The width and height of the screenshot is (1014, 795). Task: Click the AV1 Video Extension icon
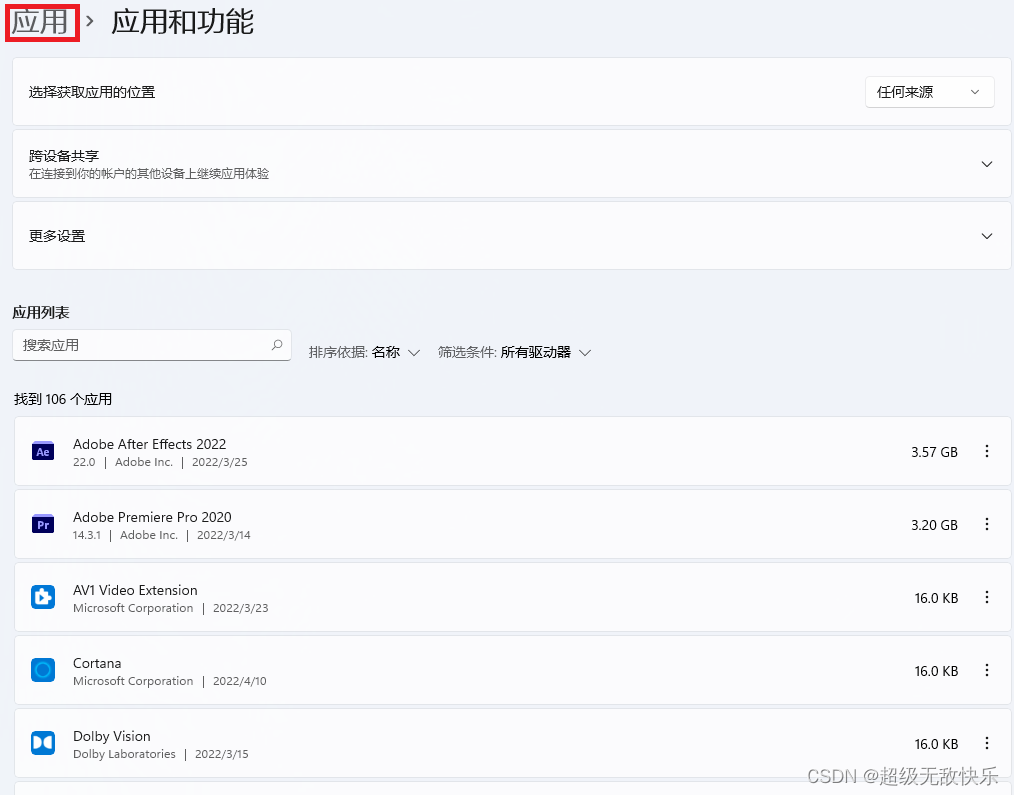[43, 597]
